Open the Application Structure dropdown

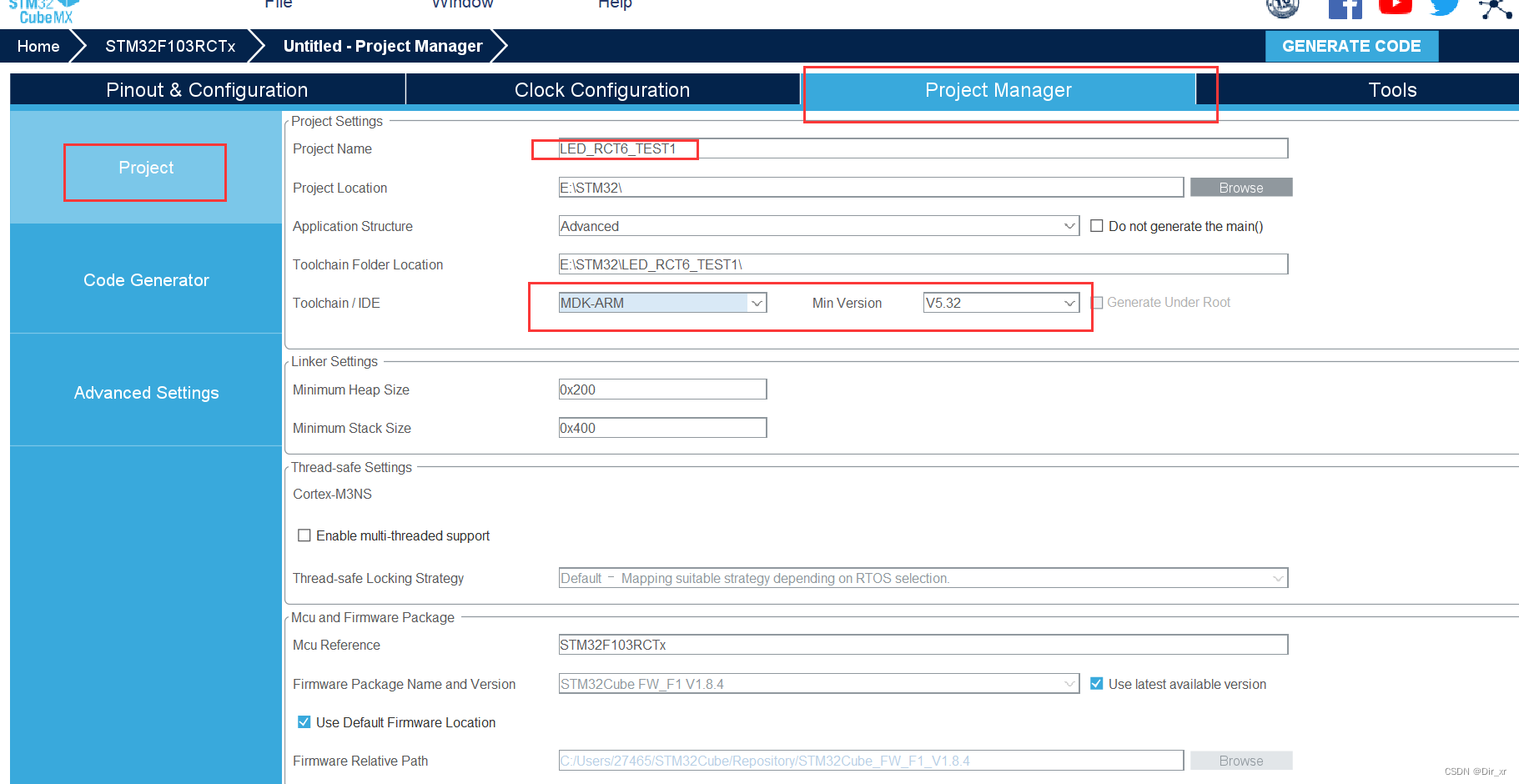(819, 226)
